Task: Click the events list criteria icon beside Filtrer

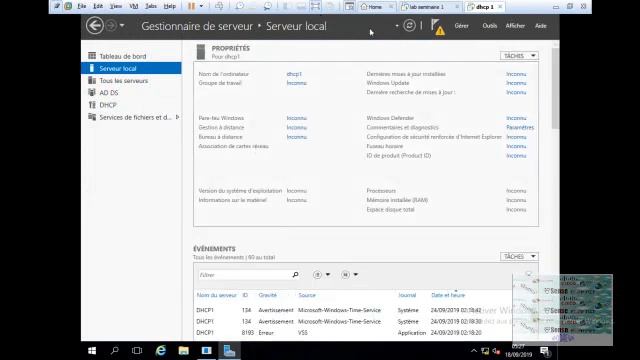Action: [x=317, y=275]
